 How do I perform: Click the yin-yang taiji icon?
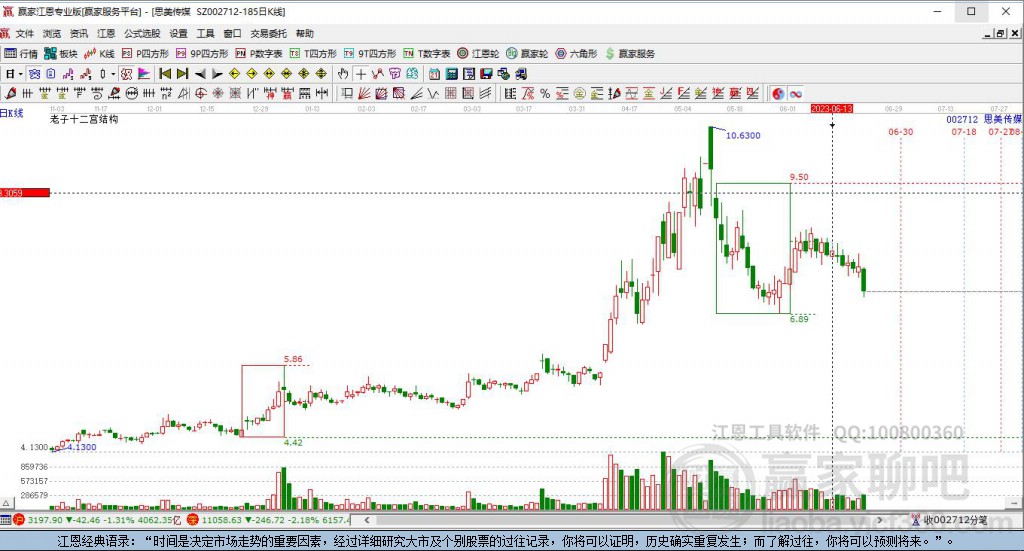(778, 93)
